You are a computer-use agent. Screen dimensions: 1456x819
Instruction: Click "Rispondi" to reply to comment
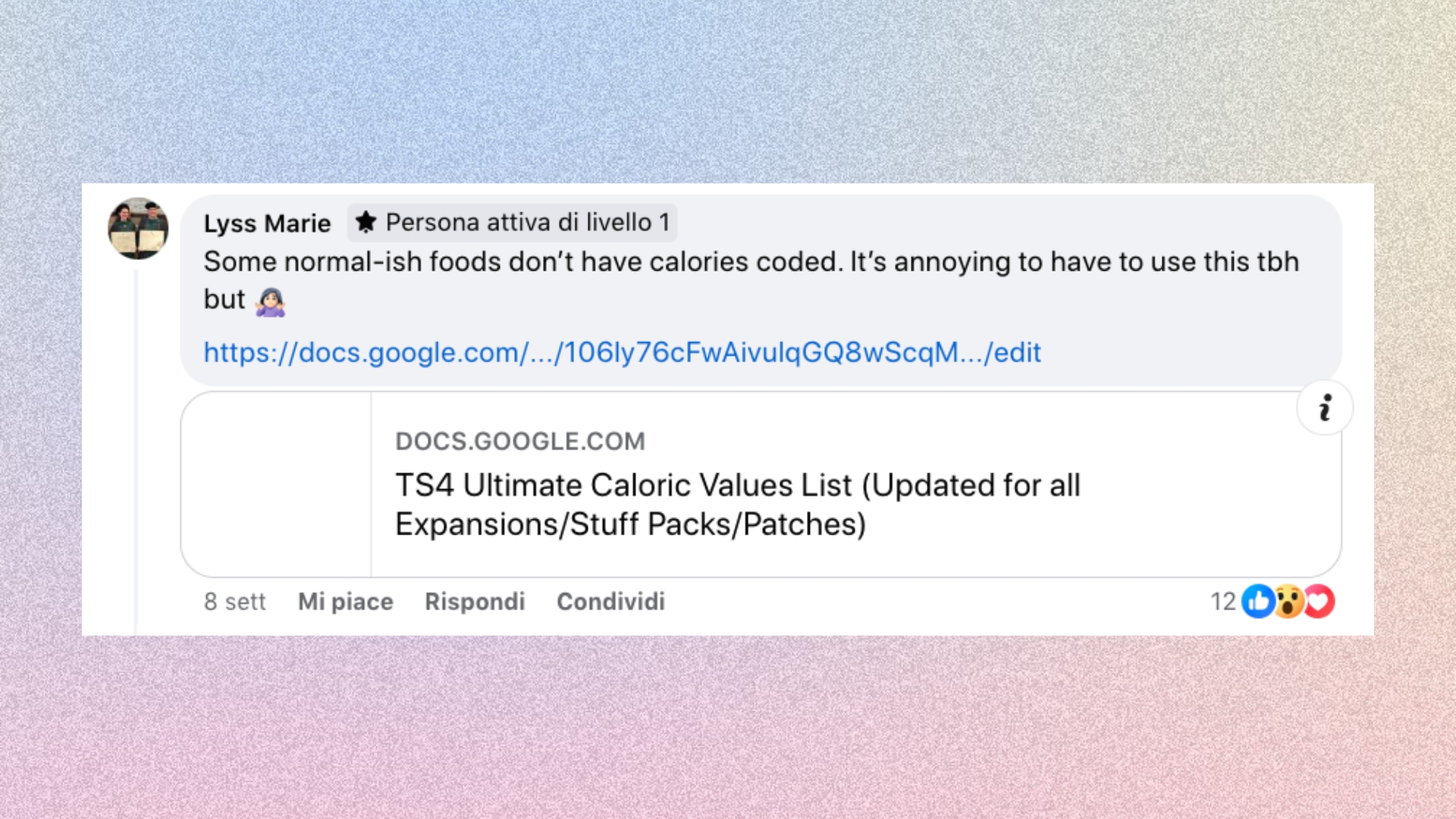(x=475, y=601)
